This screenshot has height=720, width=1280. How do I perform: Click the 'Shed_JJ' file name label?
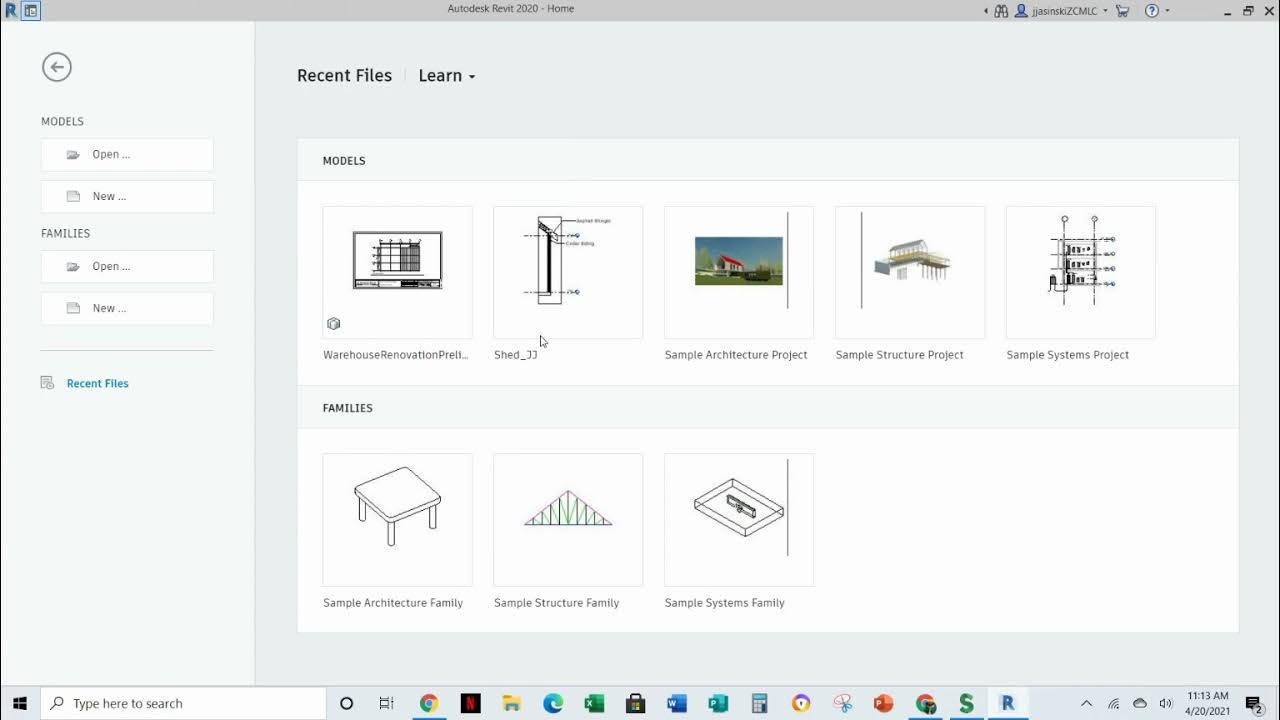point(515,355)
